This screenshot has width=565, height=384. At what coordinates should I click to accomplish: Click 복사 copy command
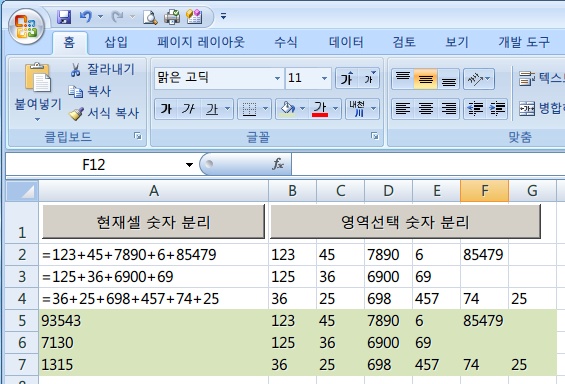pos(90,91)
